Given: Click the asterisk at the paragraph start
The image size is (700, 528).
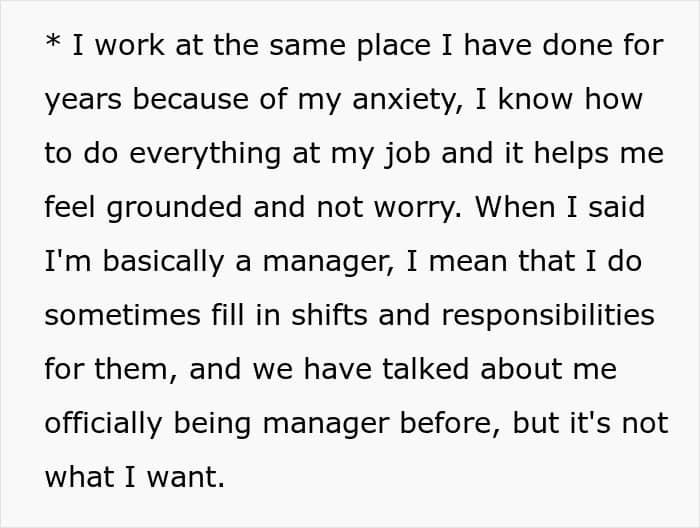Looking at the screenshot, I should pos(52,46).
